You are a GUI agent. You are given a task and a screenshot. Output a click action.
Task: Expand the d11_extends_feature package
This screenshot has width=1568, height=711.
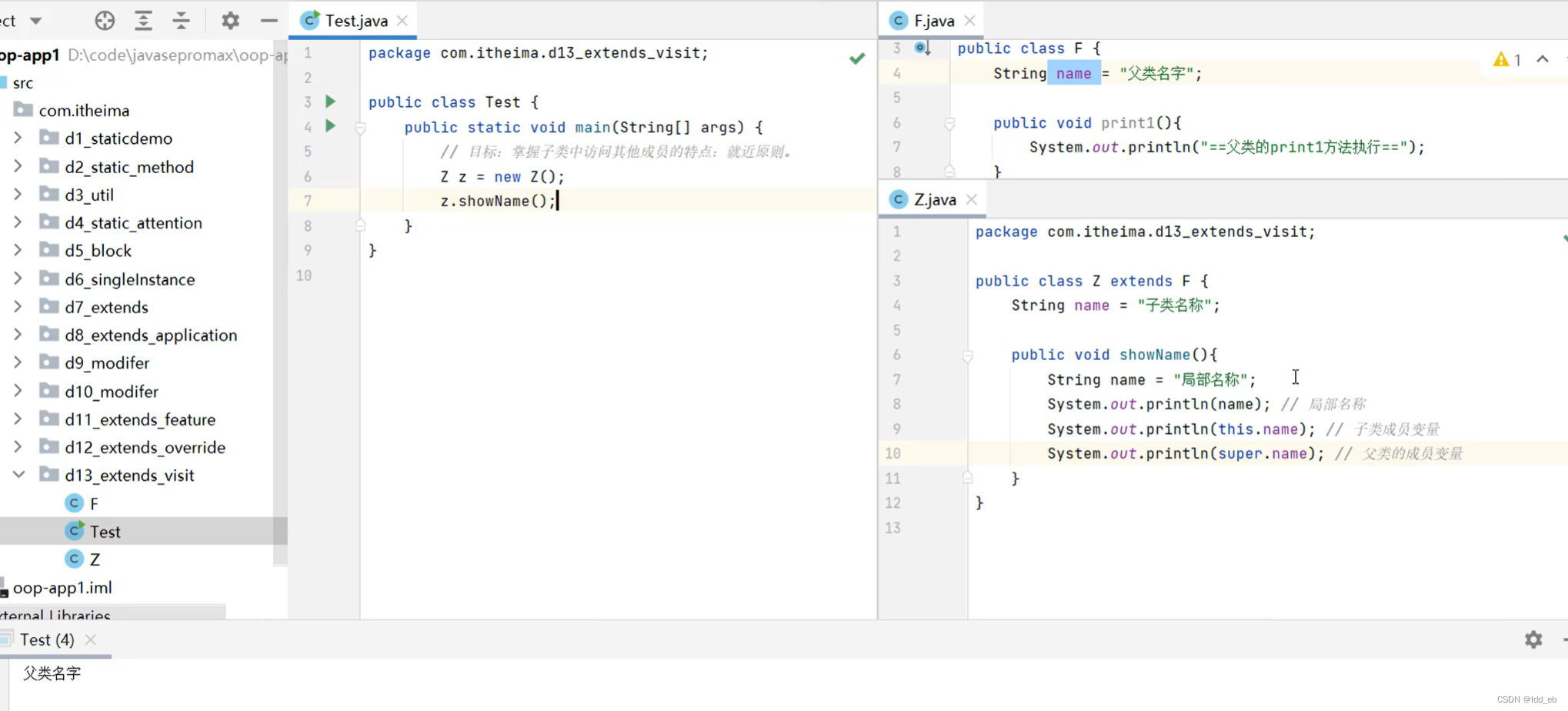(18, 419)
